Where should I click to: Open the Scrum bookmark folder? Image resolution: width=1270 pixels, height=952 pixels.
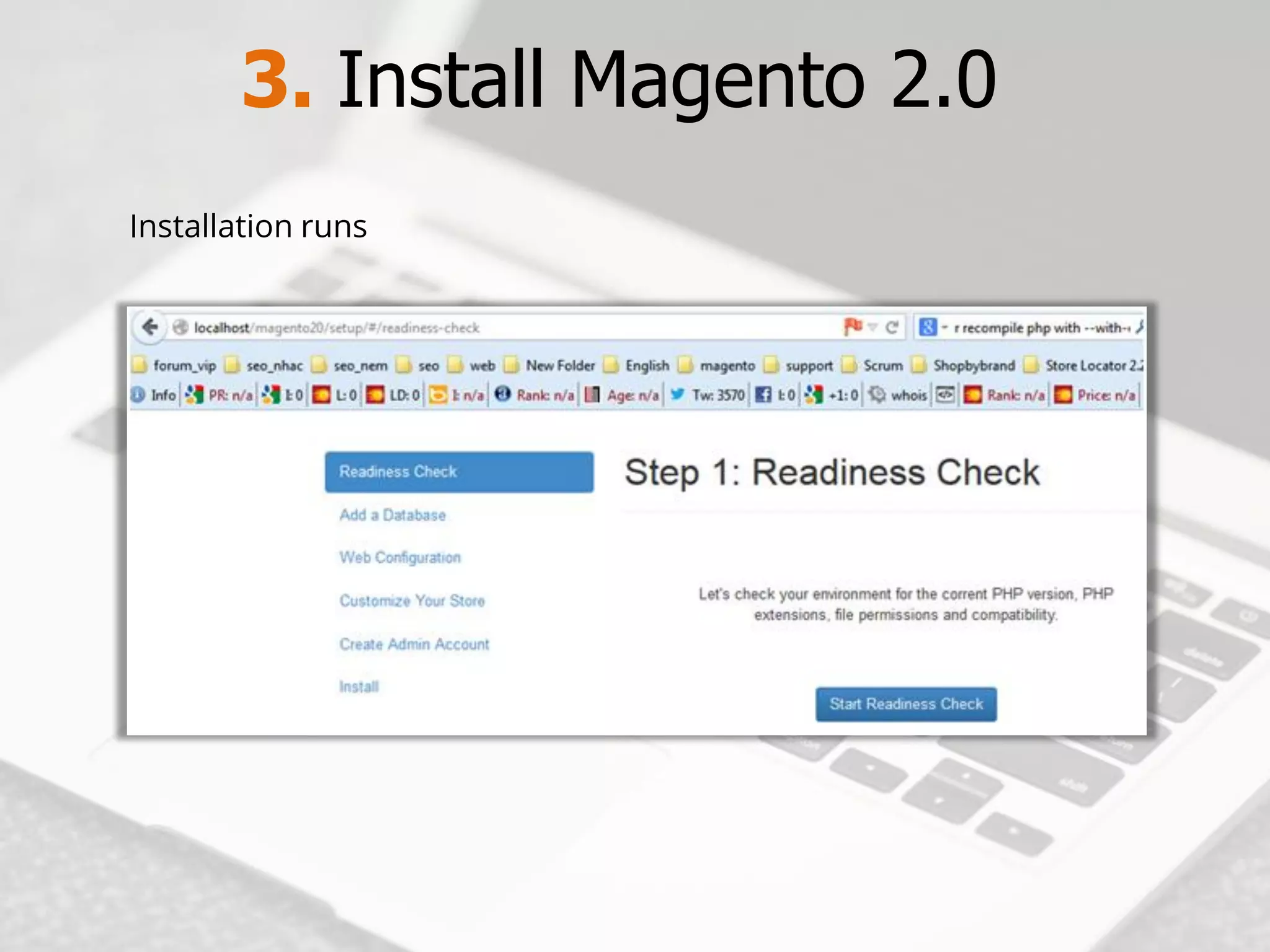coord(873,366)
